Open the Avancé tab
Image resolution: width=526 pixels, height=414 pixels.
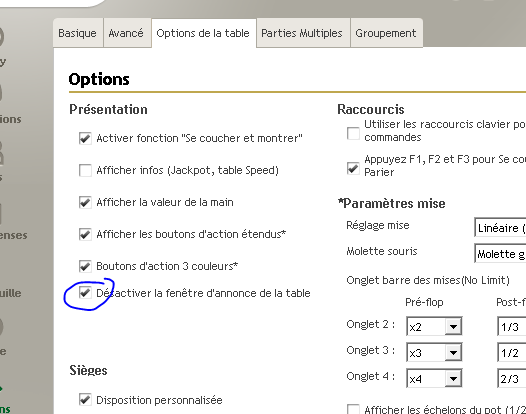(x=127, y=33)
